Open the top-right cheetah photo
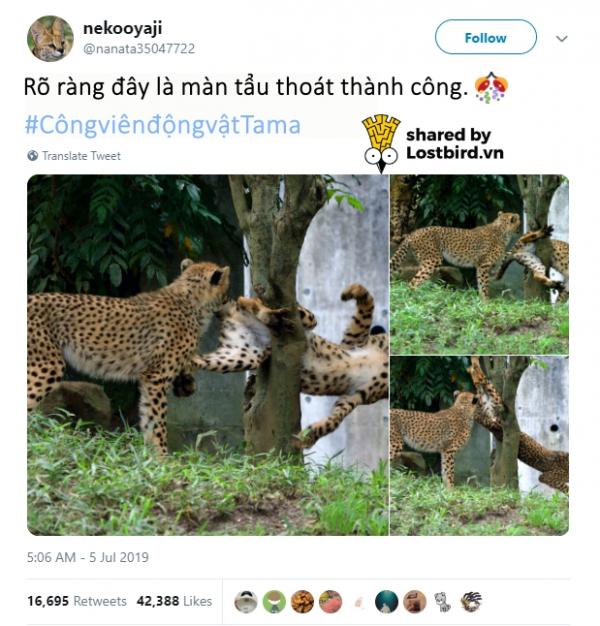Screen dimensions: 600x626 point(479,264)
